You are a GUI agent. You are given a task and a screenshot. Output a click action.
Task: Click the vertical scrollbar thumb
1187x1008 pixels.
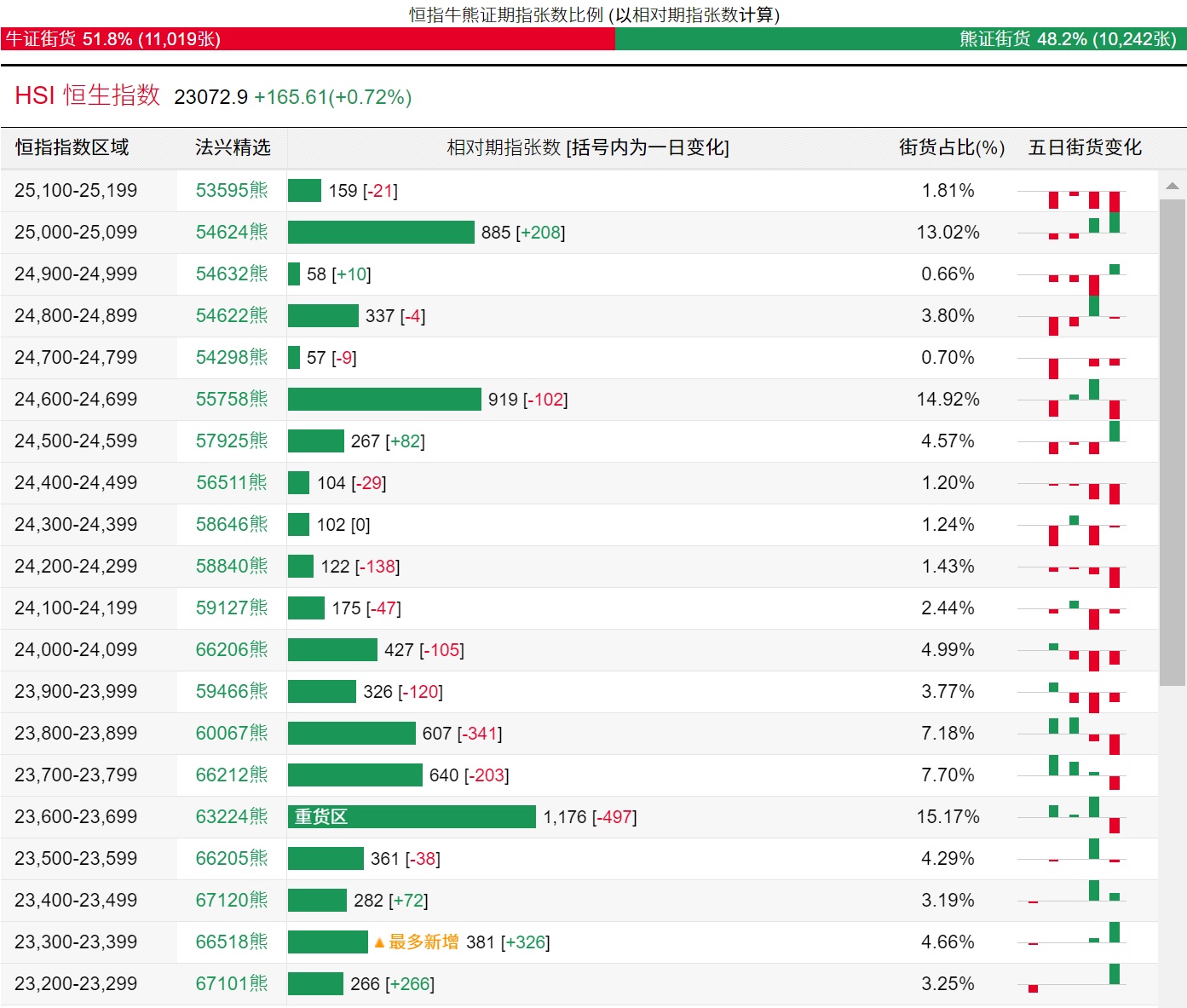1173,442
